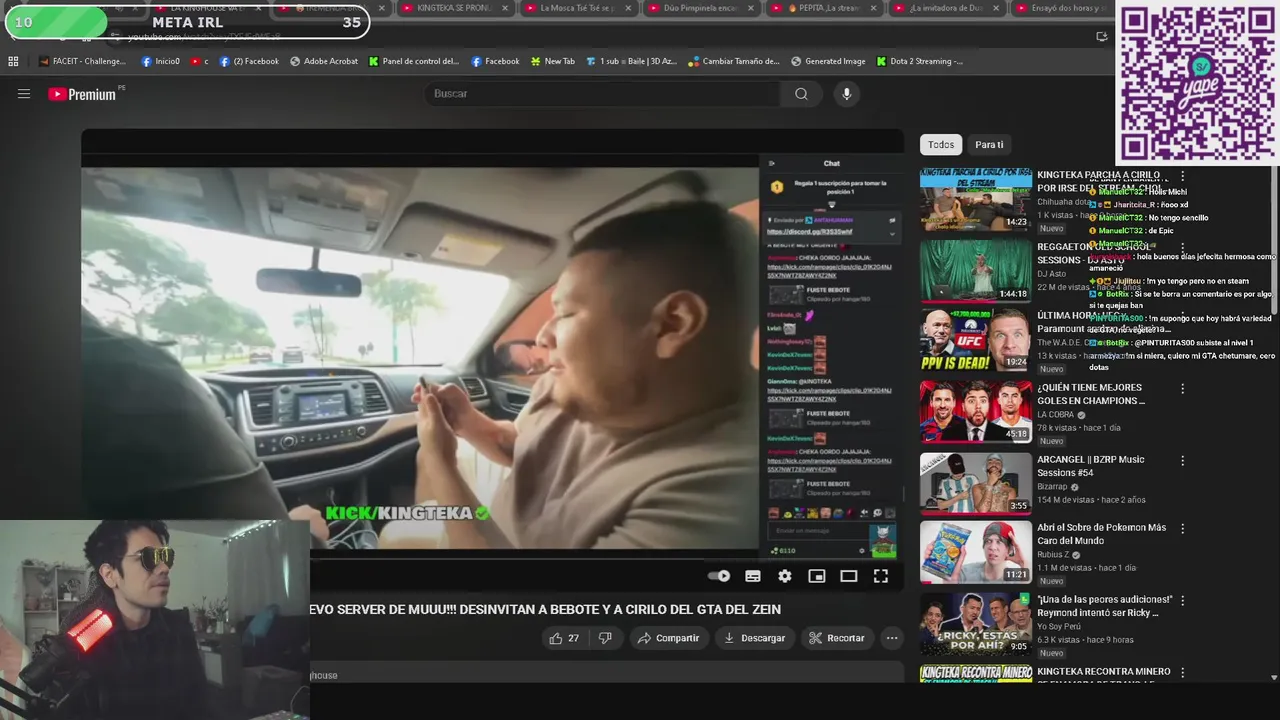Open the LA COBRA channel name link
The width and height of the screenshot is (1280, 720).
click(1055, 415)
